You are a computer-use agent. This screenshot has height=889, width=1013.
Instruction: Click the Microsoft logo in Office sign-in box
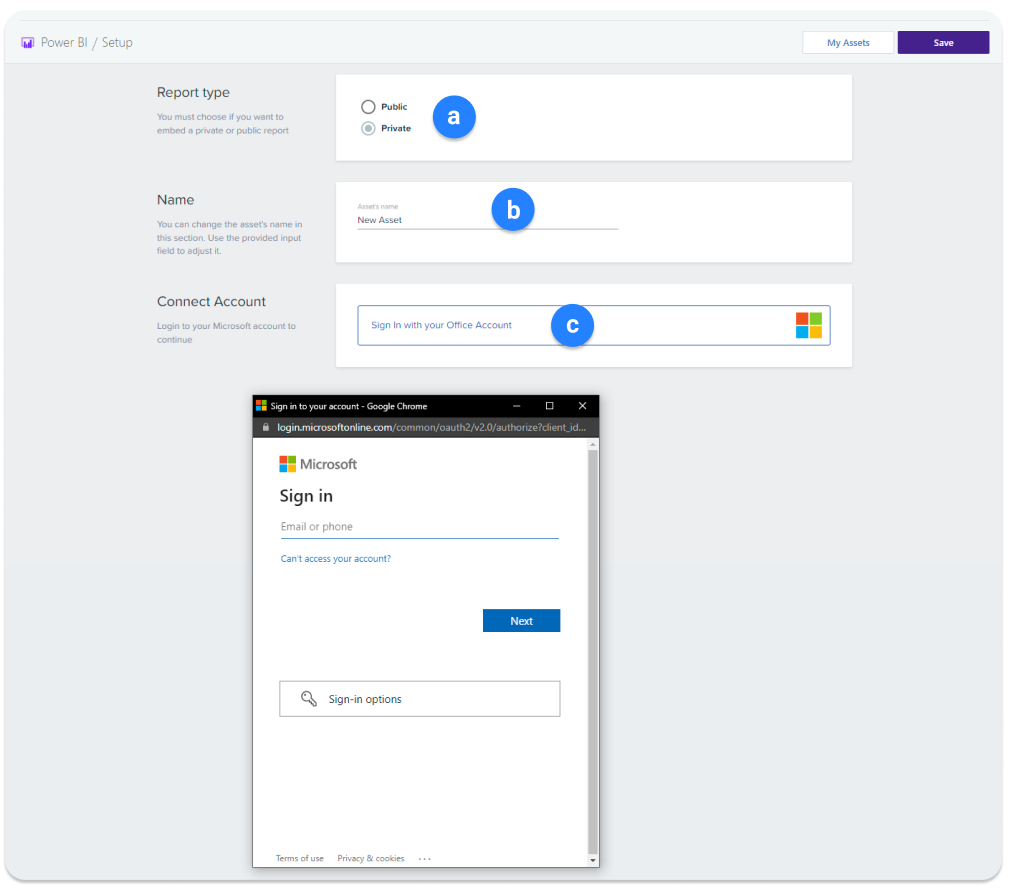(x=808, y=326)
